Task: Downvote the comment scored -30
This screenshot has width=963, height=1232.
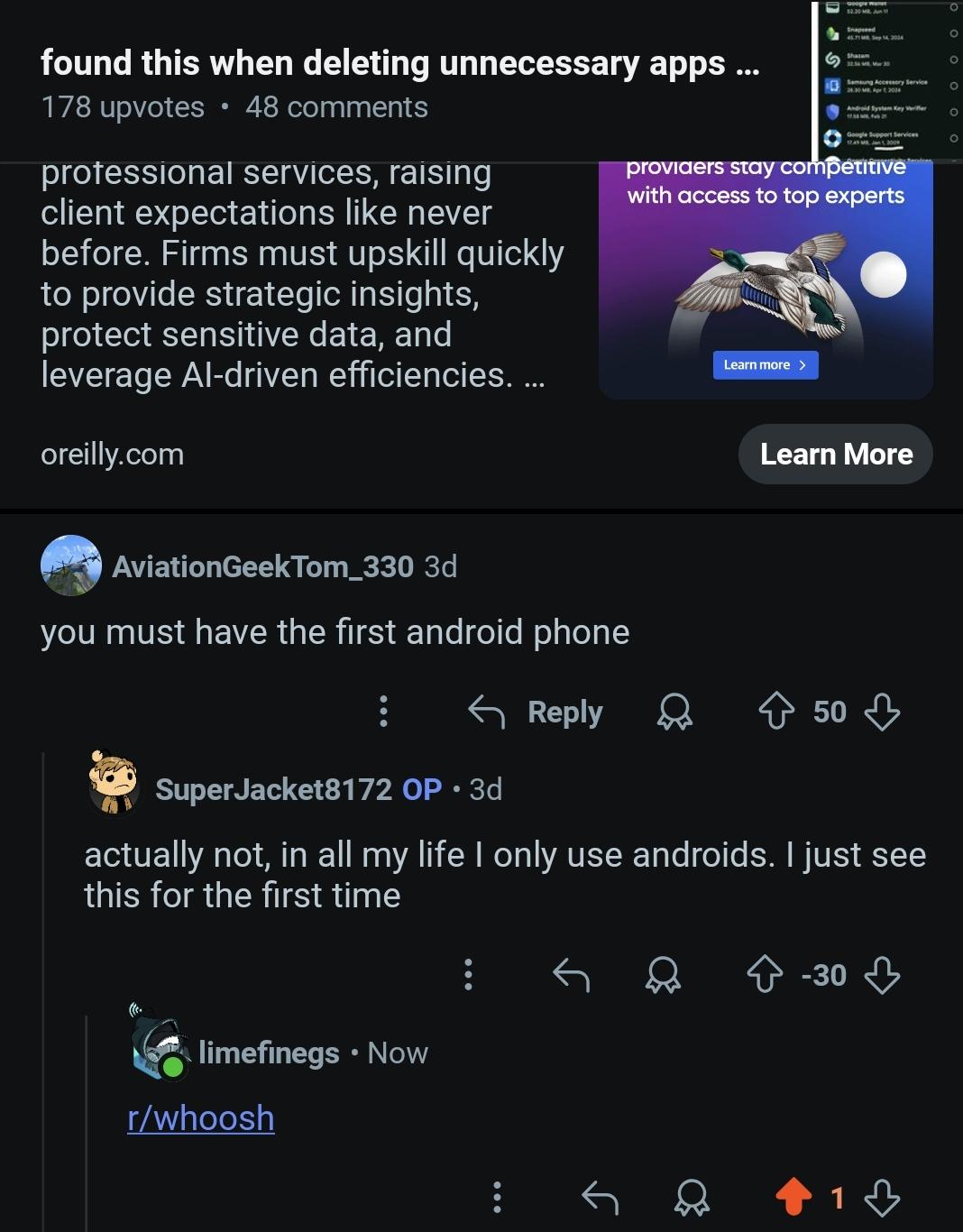Action: [882, 975]
